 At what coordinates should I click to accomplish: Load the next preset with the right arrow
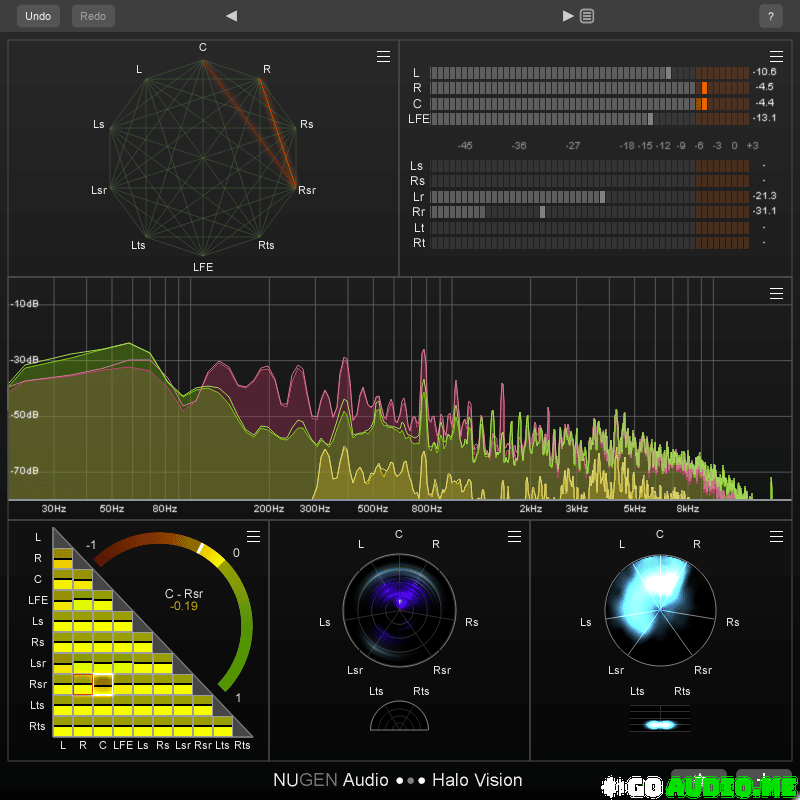pyautogui.click(x=568, y=16)
